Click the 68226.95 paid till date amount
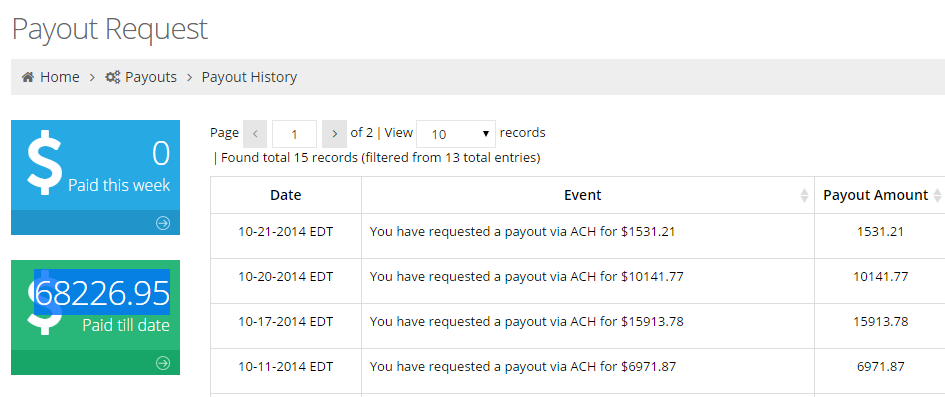The width and height of the screenshot is (945, 397). (102, 293)
